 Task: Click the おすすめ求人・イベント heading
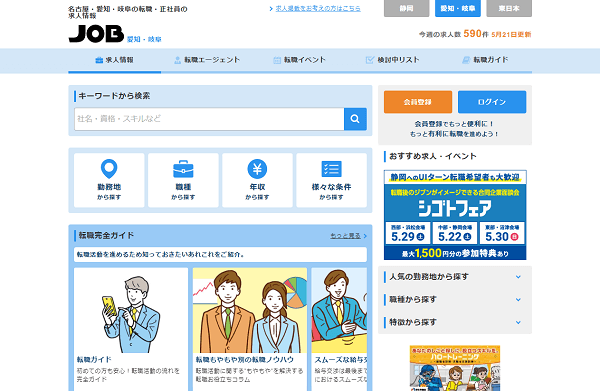433,156
